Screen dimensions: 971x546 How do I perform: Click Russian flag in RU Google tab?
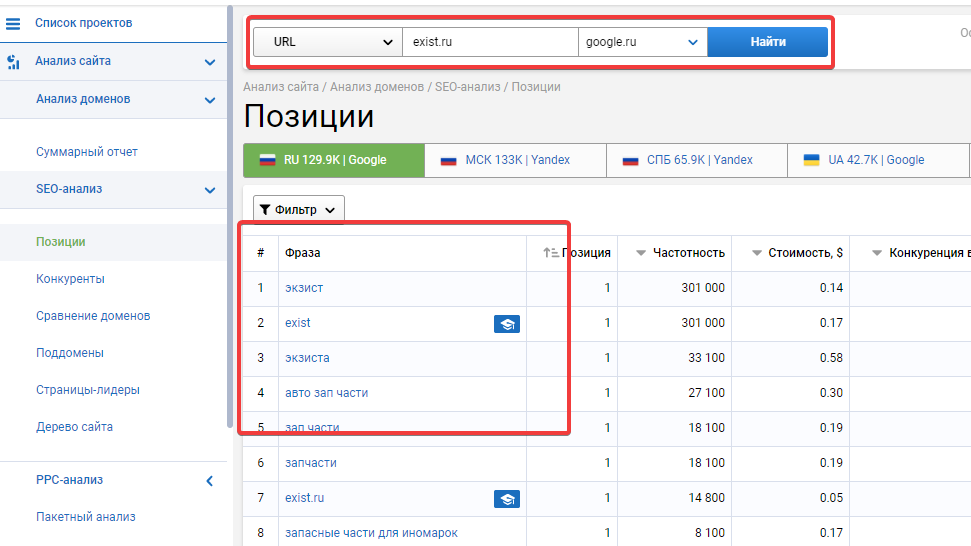click(268, 160)
